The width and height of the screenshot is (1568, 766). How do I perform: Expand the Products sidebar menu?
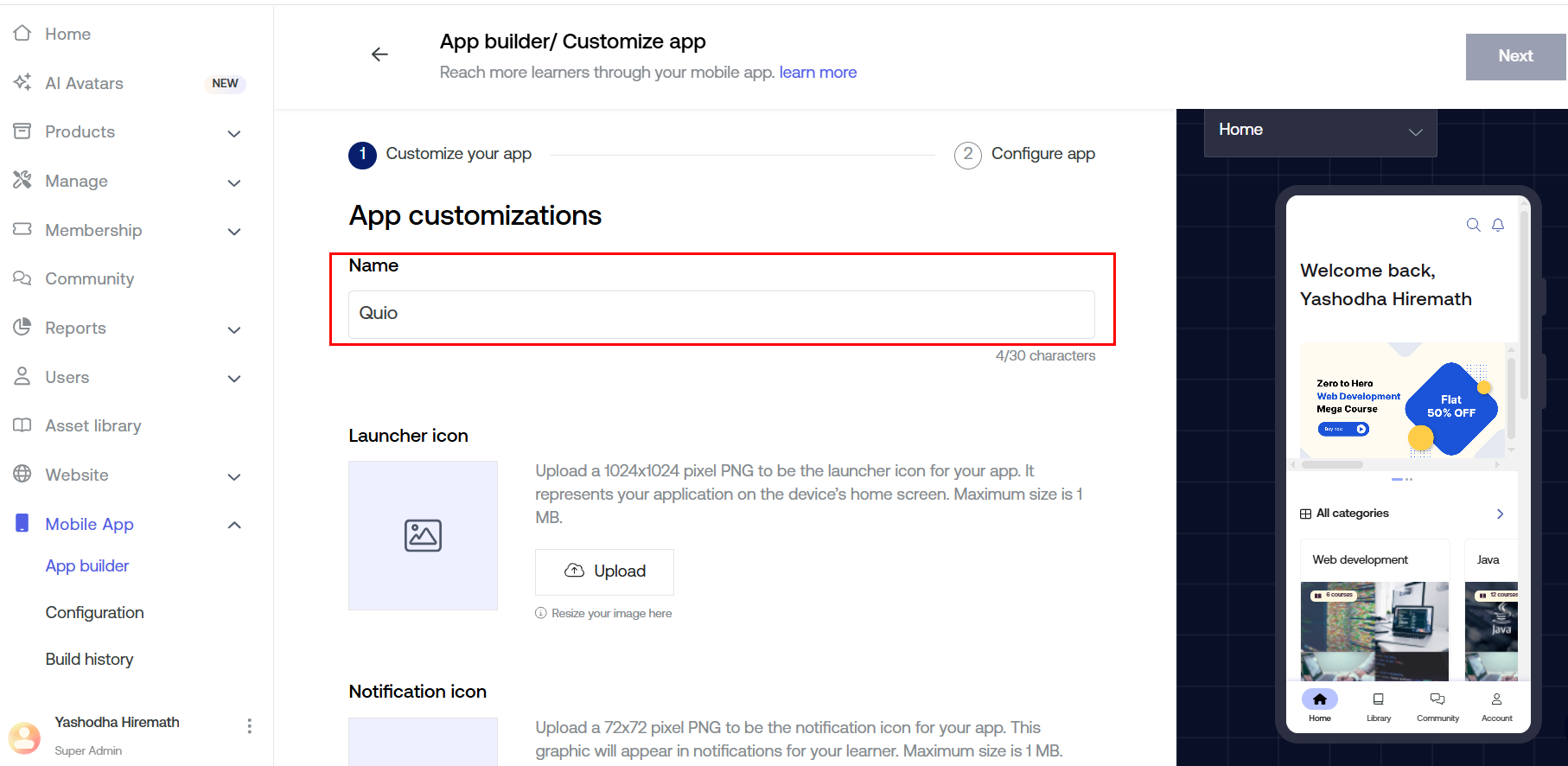coord(233,133)
